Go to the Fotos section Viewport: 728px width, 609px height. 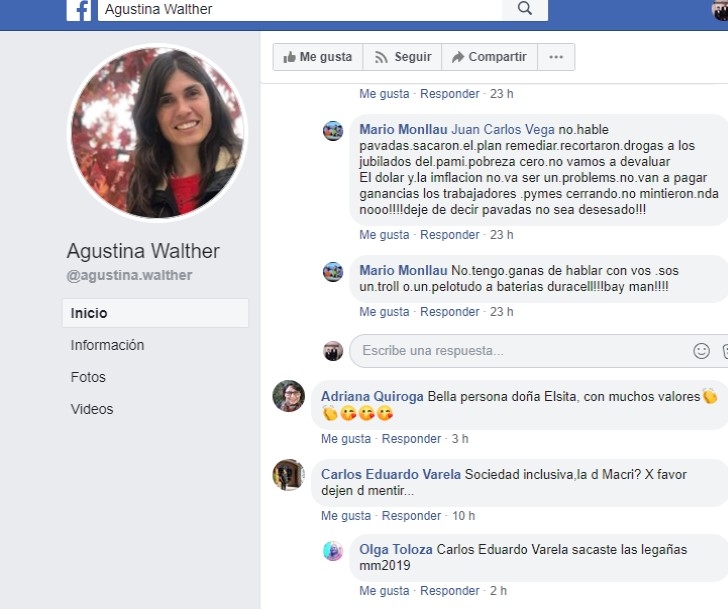click(x=88, y=377)
